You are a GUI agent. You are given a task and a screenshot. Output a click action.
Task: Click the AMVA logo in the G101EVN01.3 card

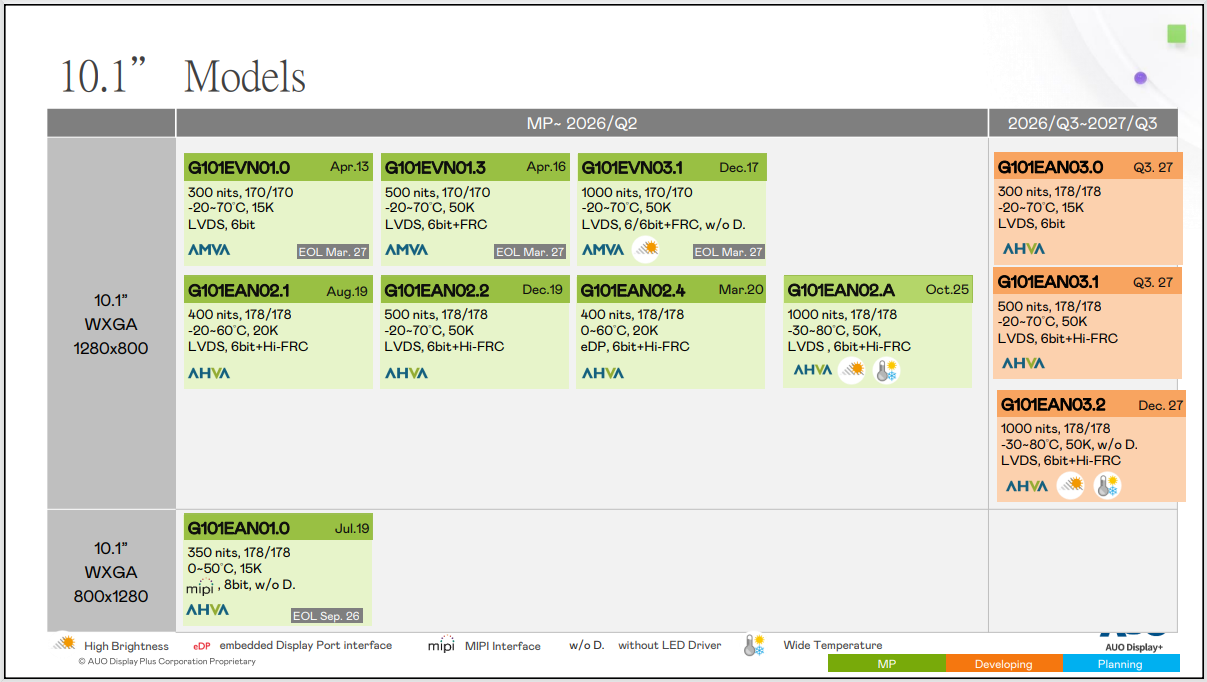(406, 250)
